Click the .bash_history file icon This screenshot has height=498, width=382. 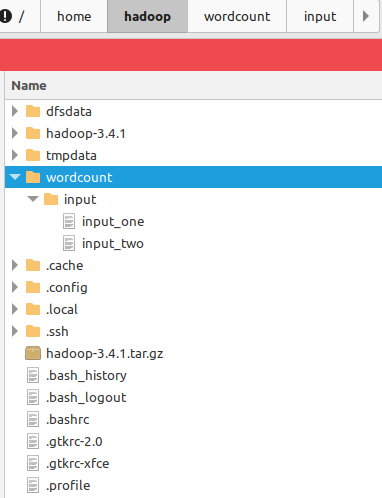pos(33,375)
